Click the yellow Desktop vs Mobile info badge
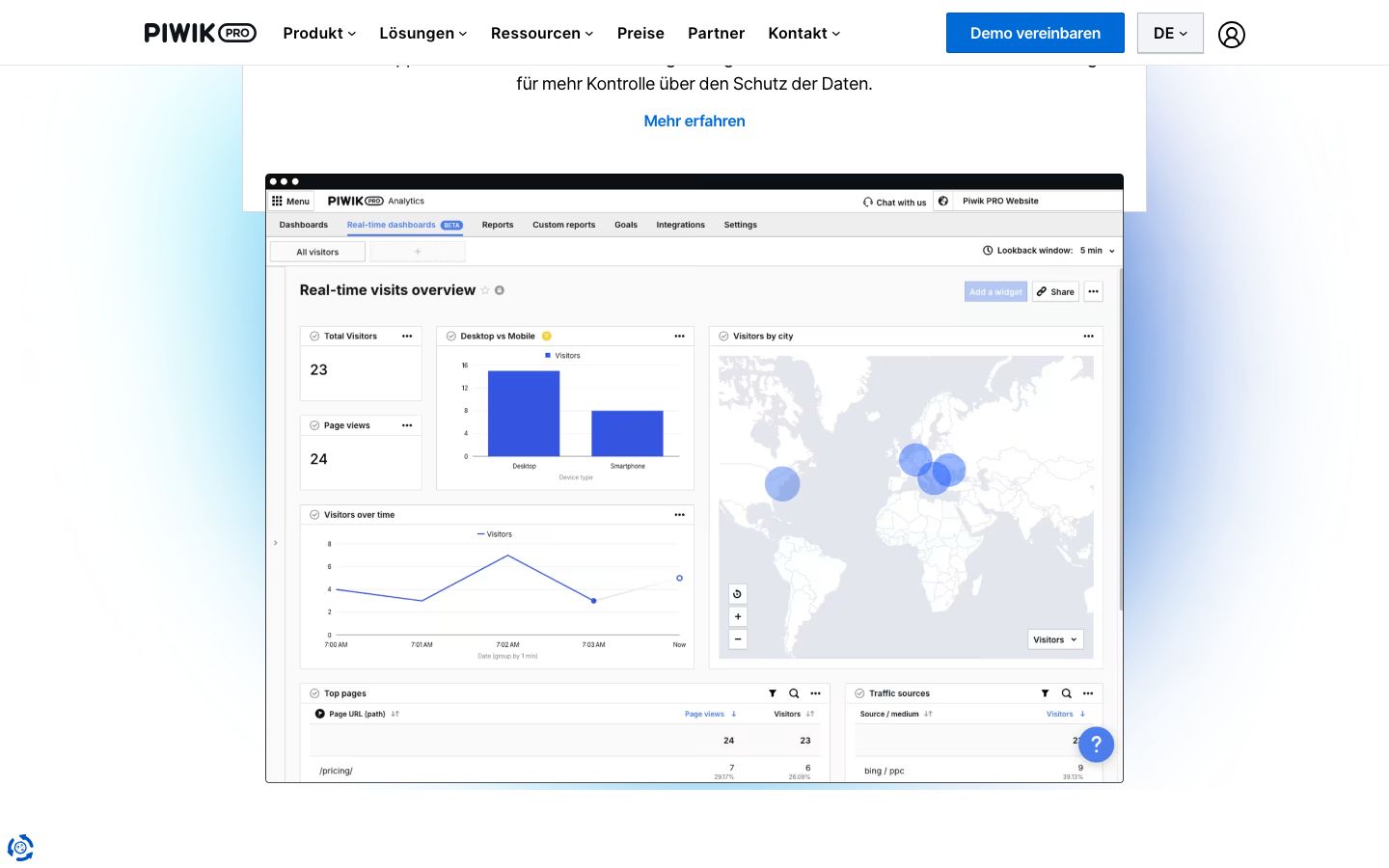This screenshot has width=1389, height=868. tap(546, 337)
